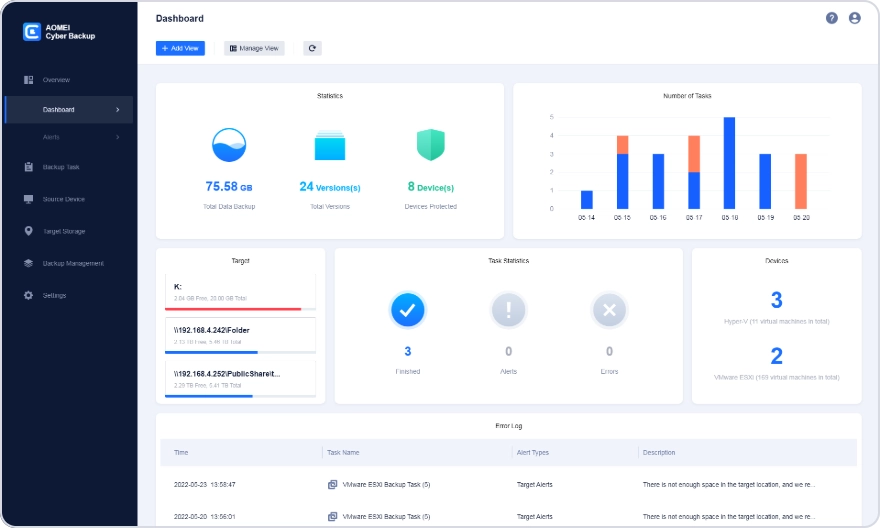Expand the Dashboard submenu chevron
This screenshot has height=528, width=880.
118,110
